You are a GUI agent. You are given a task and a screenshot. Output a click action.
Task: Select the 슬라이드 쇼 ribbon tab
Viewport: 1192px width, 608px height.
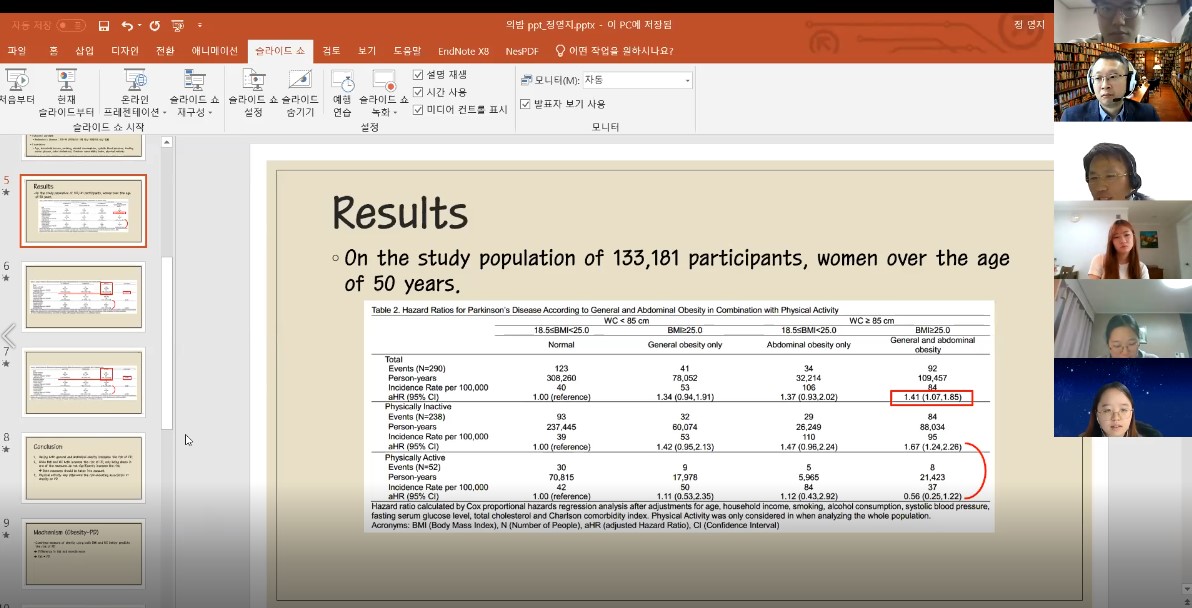(280, 51)
